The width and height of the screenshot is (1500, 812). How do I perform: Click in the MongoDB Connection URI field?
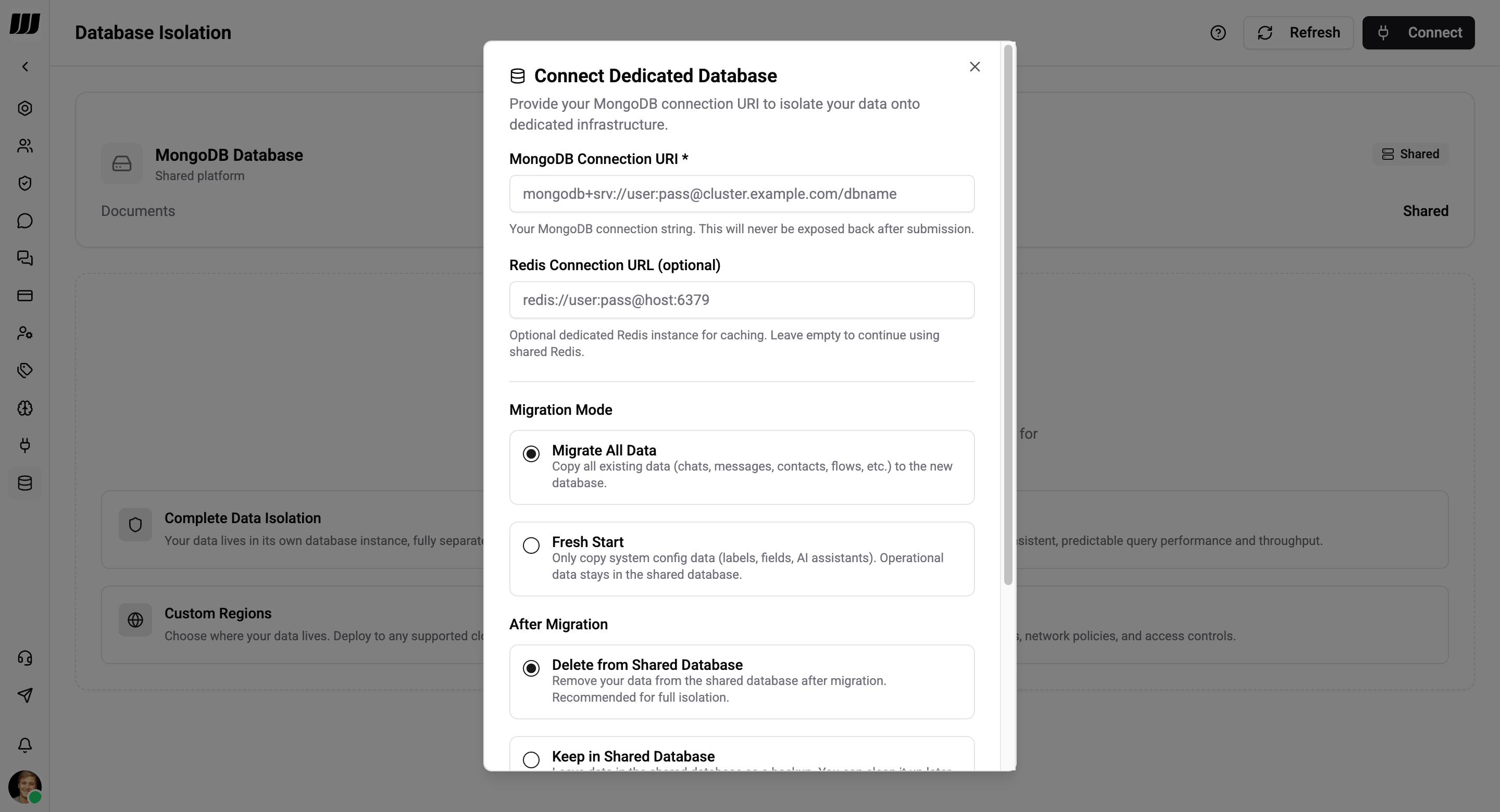[741, 193]
